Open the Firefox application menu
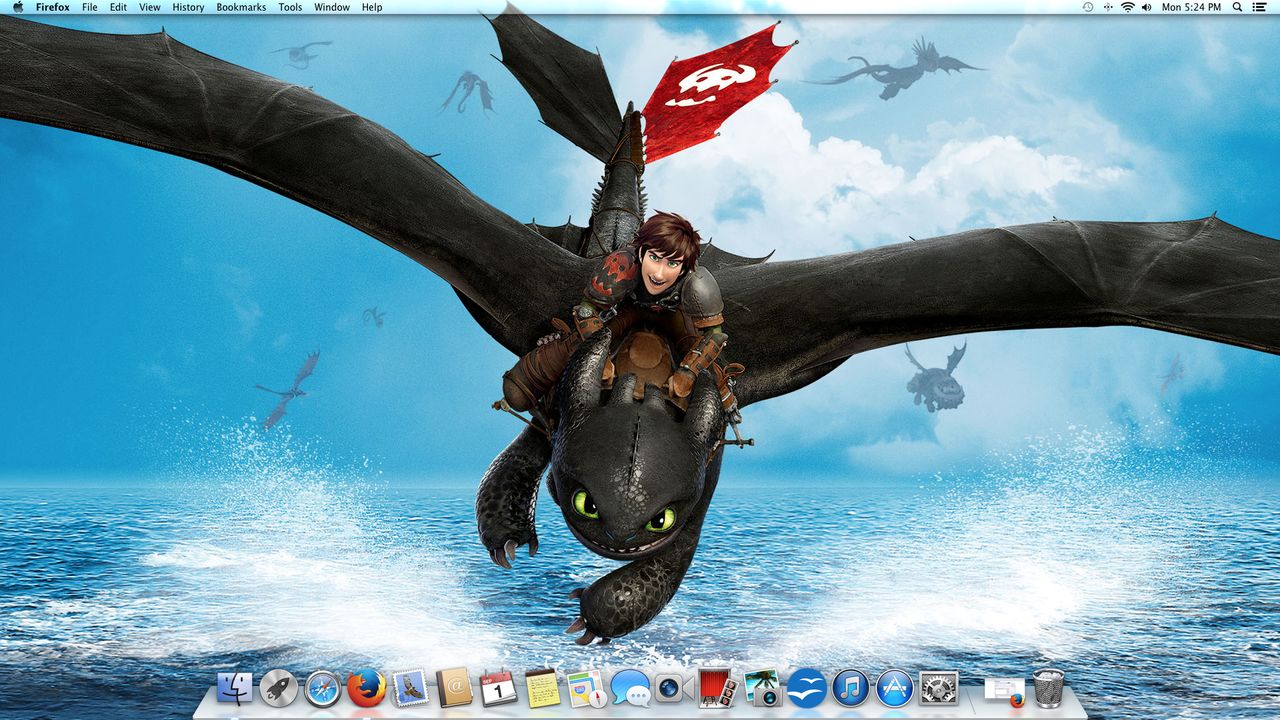Image resolution: width=1280 pixels, height=720 pixels. 53,7
